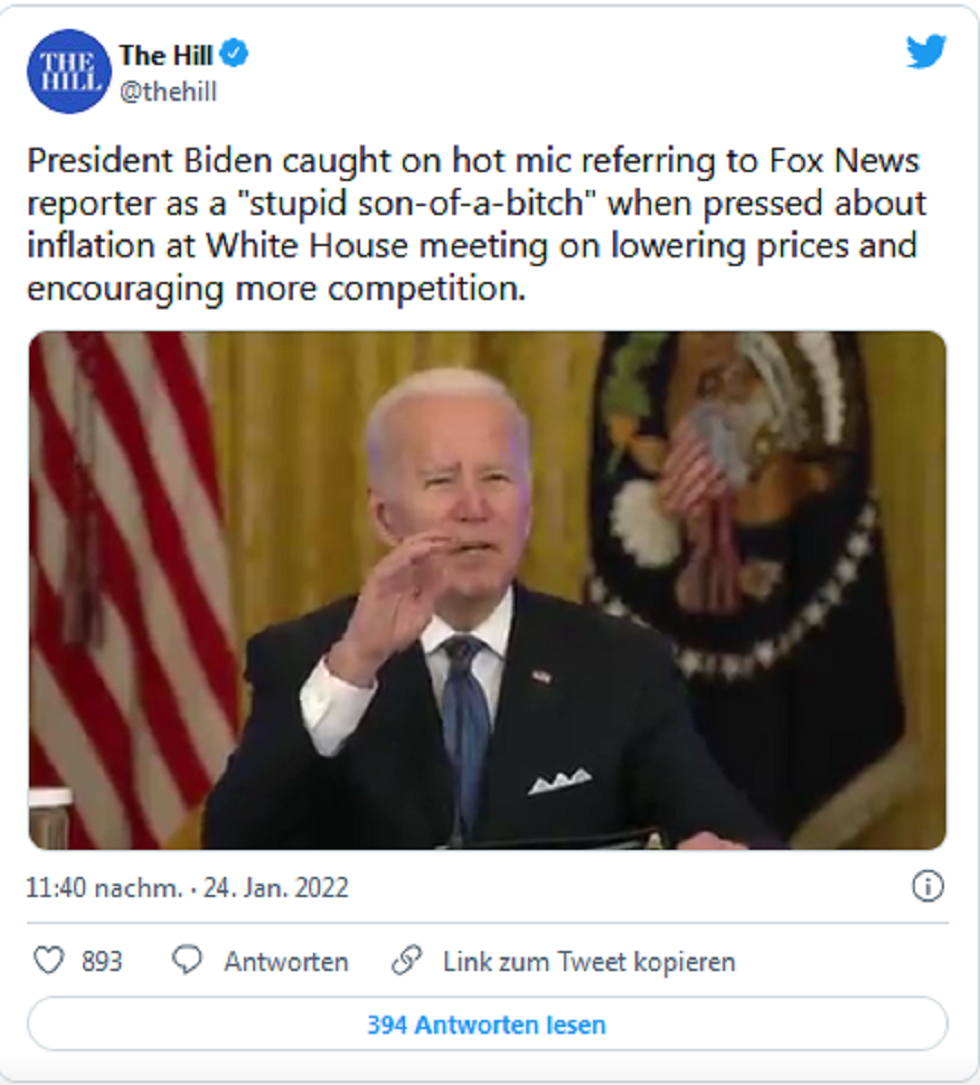Click the Twitter bird logo
This screenshot has height=1085, width=980.
926,52
